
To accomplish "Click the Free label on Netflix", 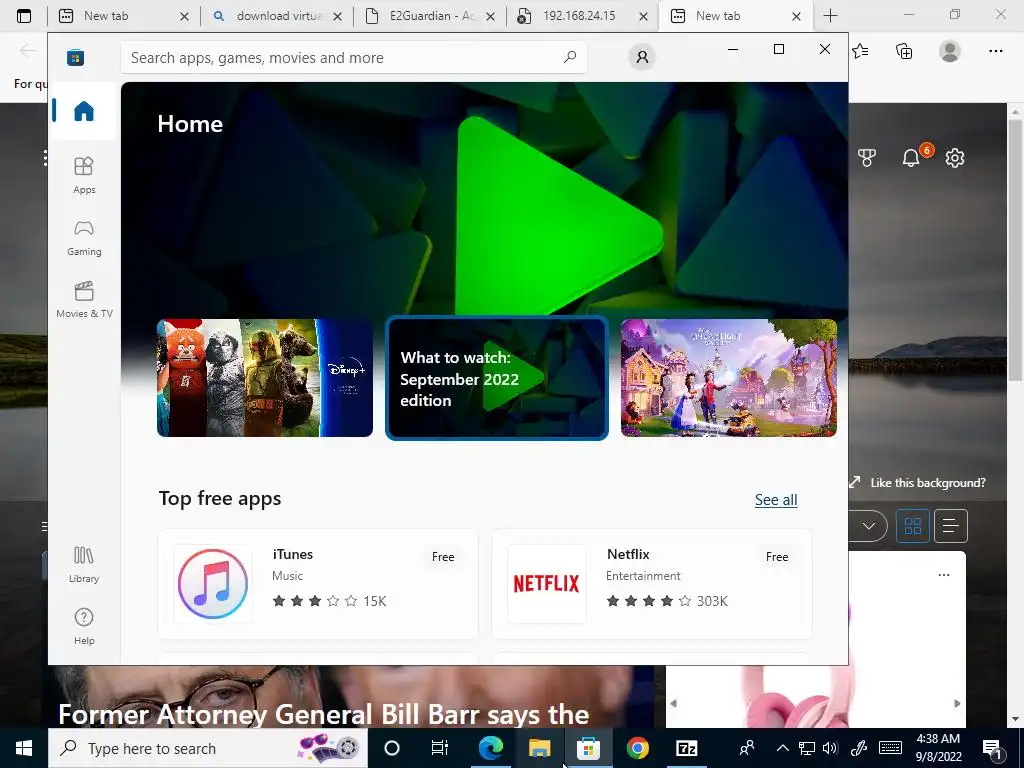I will 776,556.
